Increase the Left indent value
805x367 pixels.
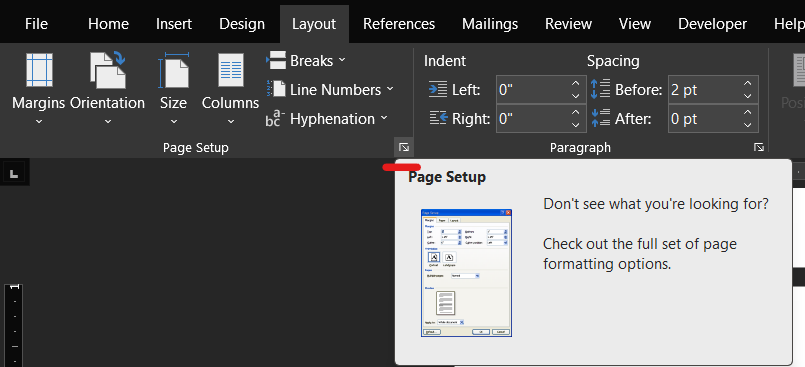[x=576, y=84]
